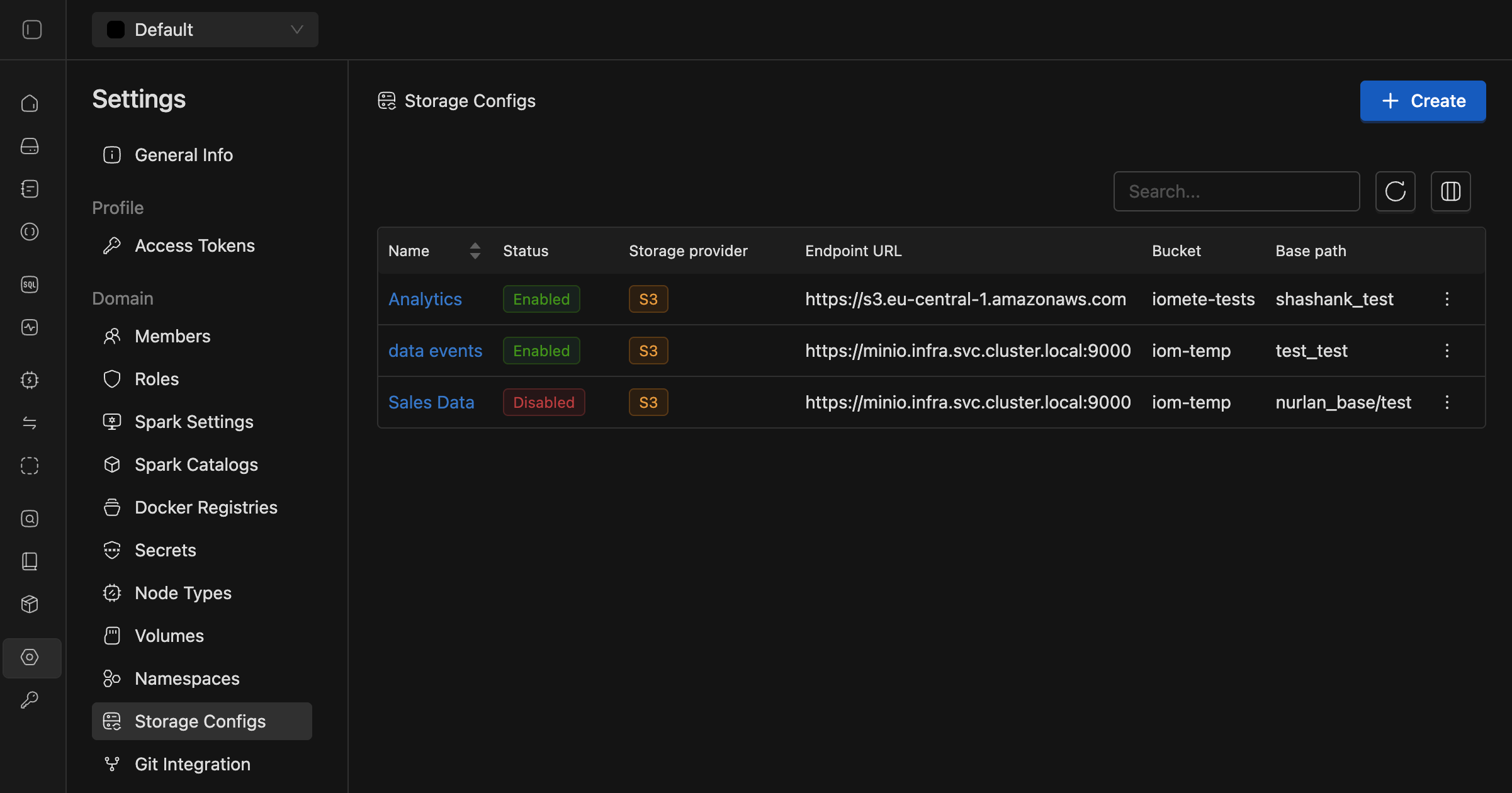Go to Roles settings

tap(201, 379)
